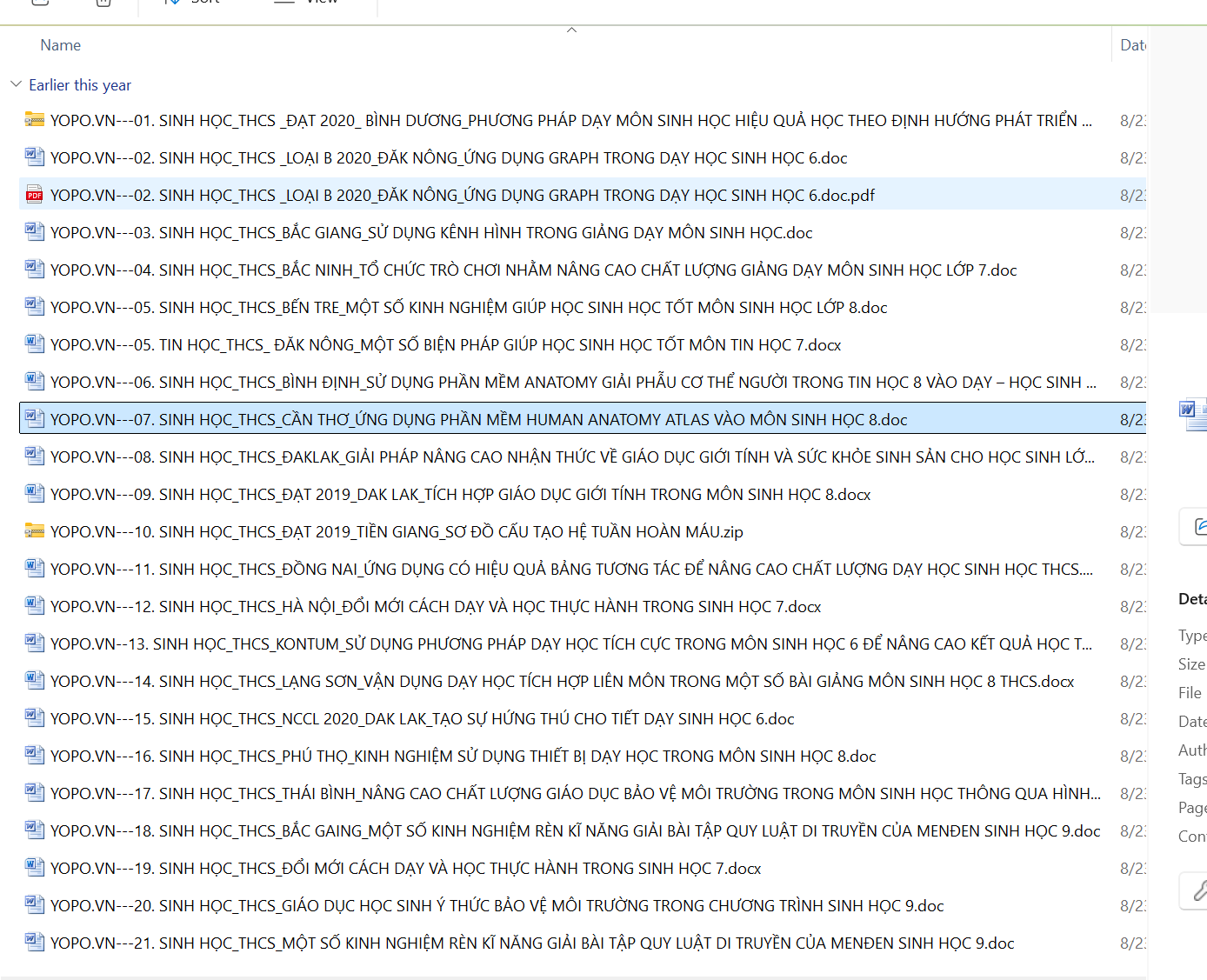Viewport: 1207px width, 980px height.
Task: Click the Word icon of file 09 DAK LAK .docx
Action: (x=35, y=494)
